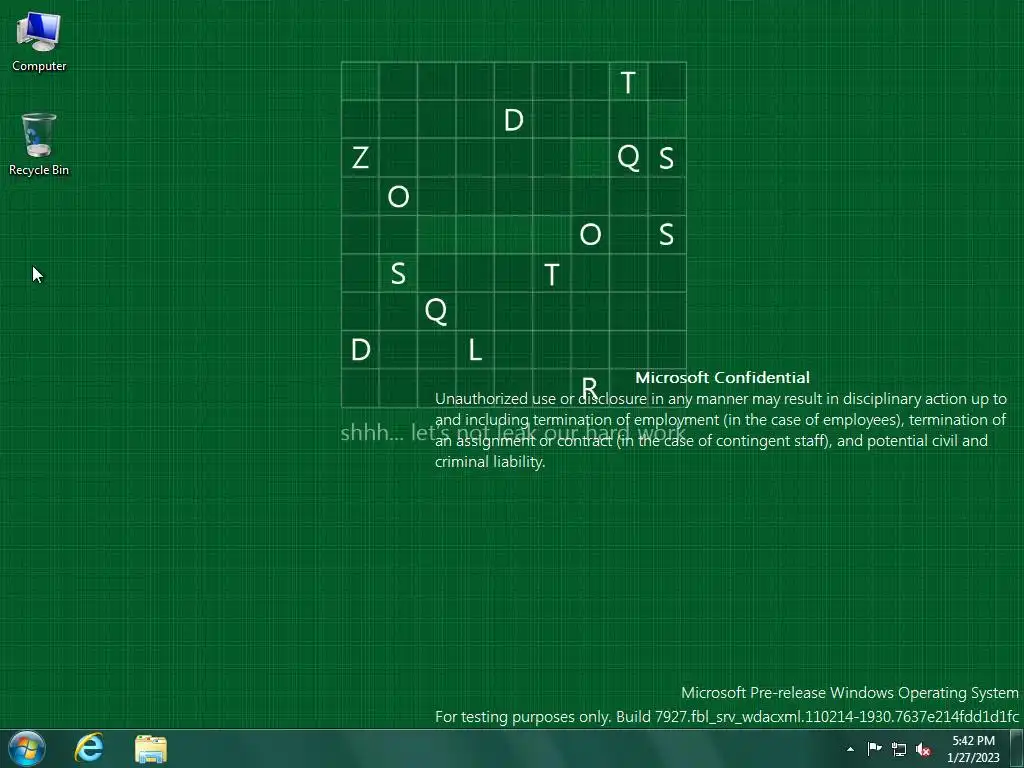Select the Recycle Bin desktop icon
The width and height of the screenshot is (1024, 768).
(x=39, y=144)
